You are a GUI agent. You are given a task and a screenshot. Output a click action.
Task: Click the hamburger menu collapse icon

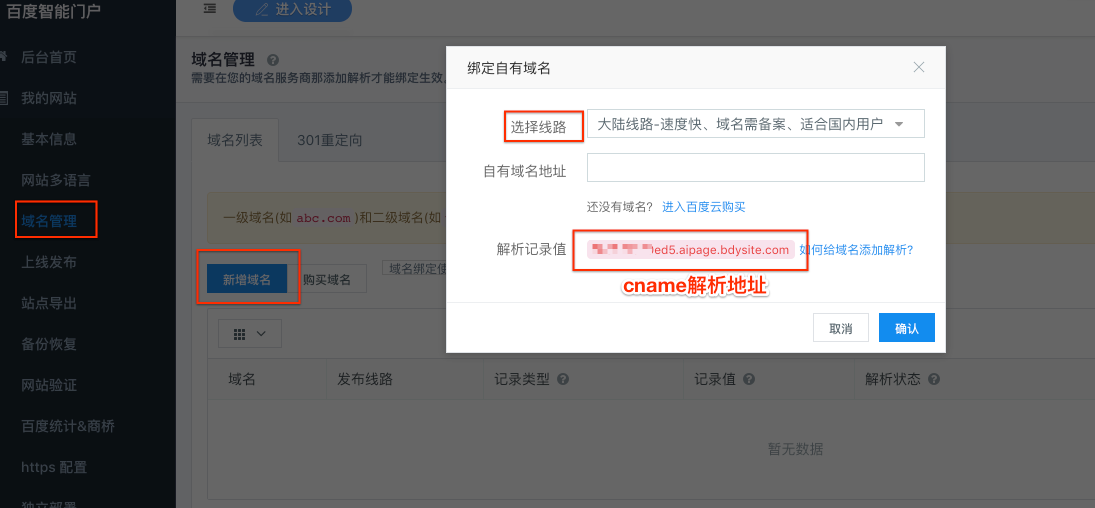click(209, 9)
